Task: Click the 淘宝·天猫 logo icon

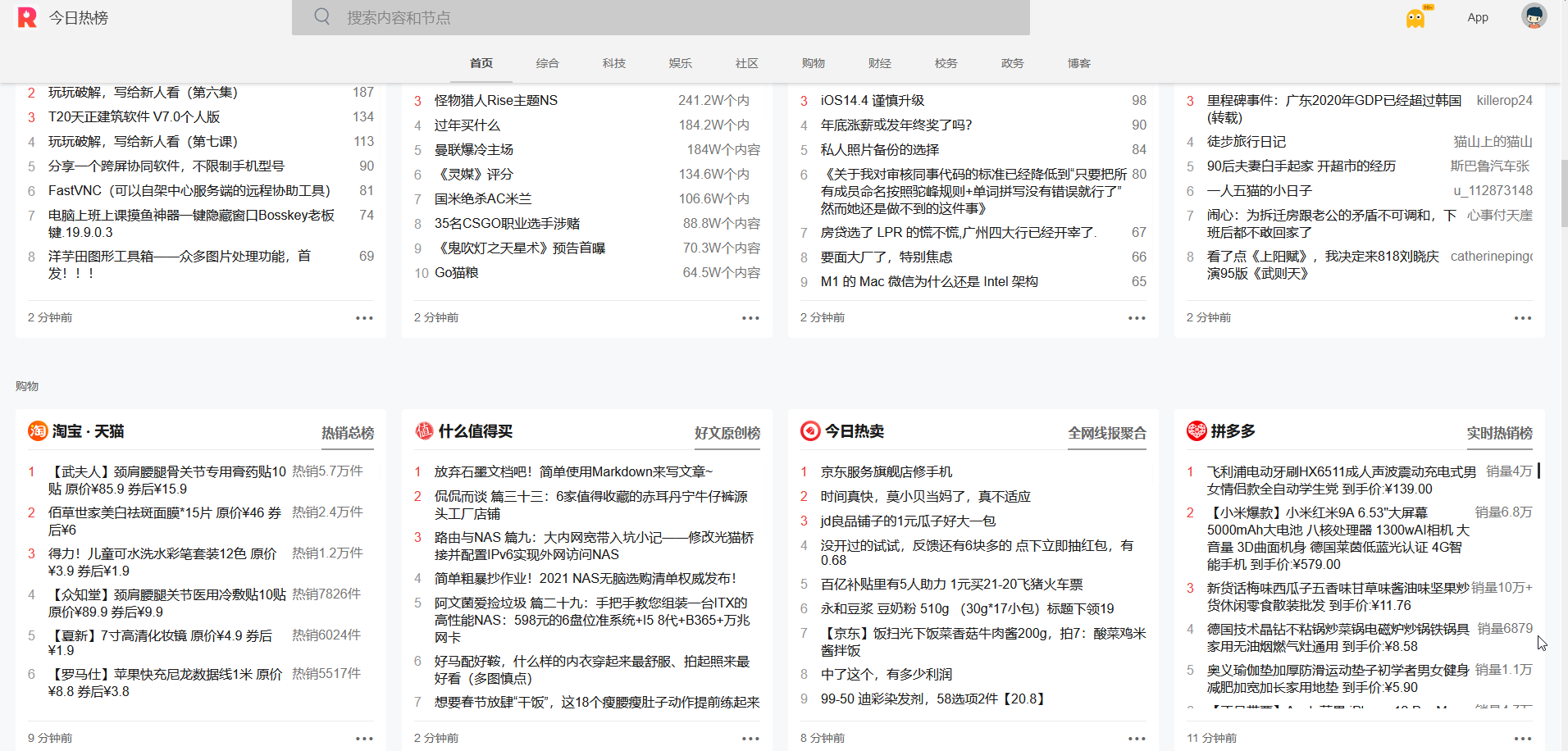Action: [38, 431]
